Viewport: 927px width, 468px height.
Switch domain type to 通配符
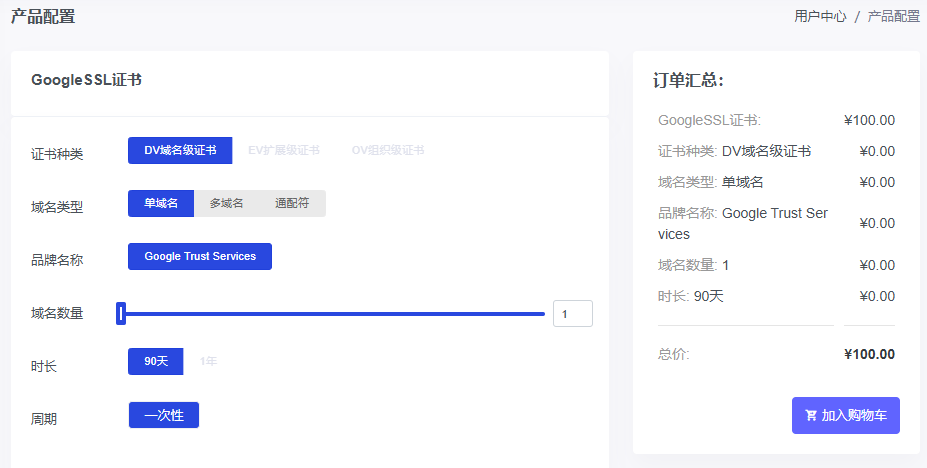click(292, 203)
